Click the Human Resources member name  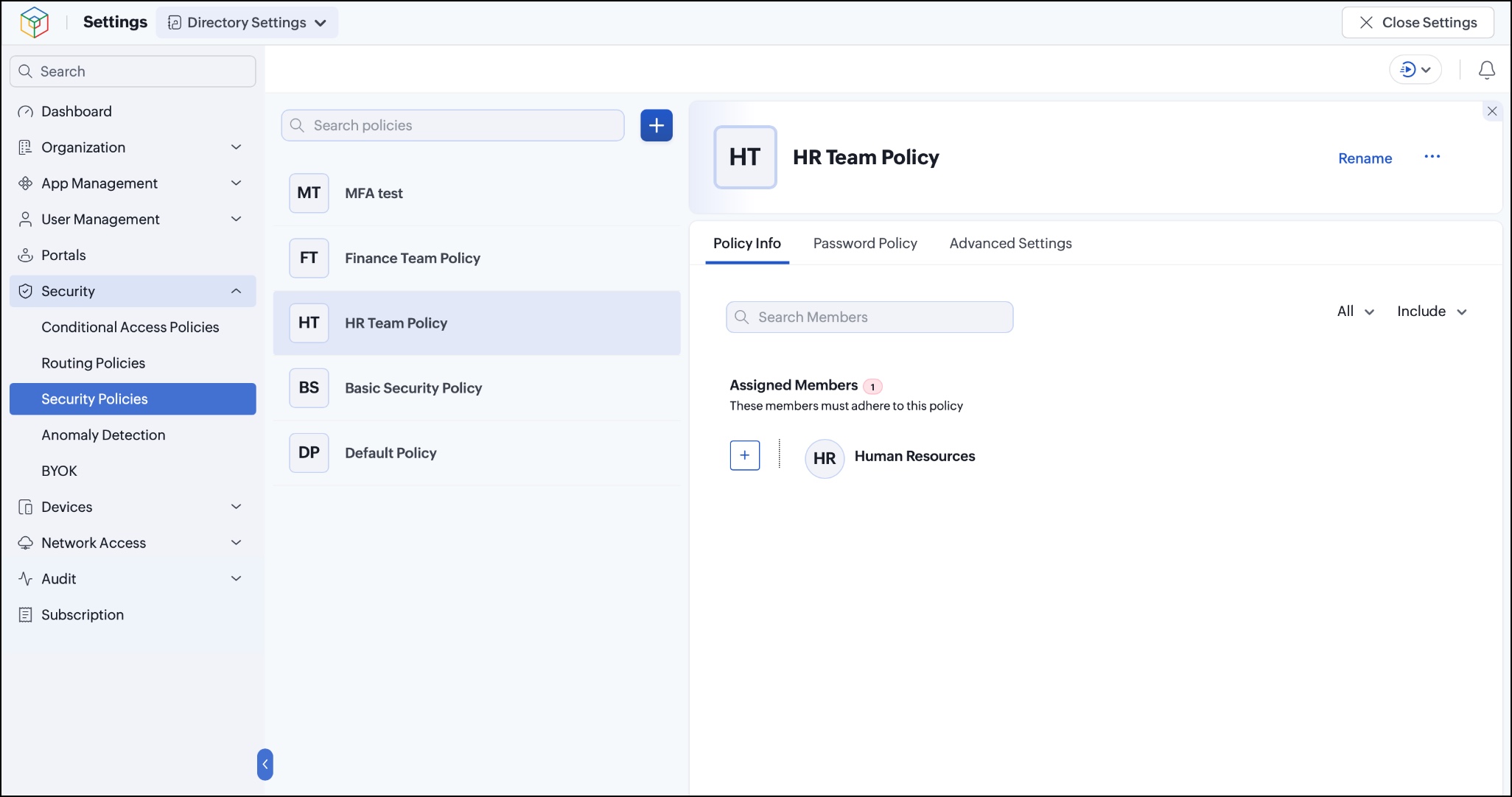[914, 456]
